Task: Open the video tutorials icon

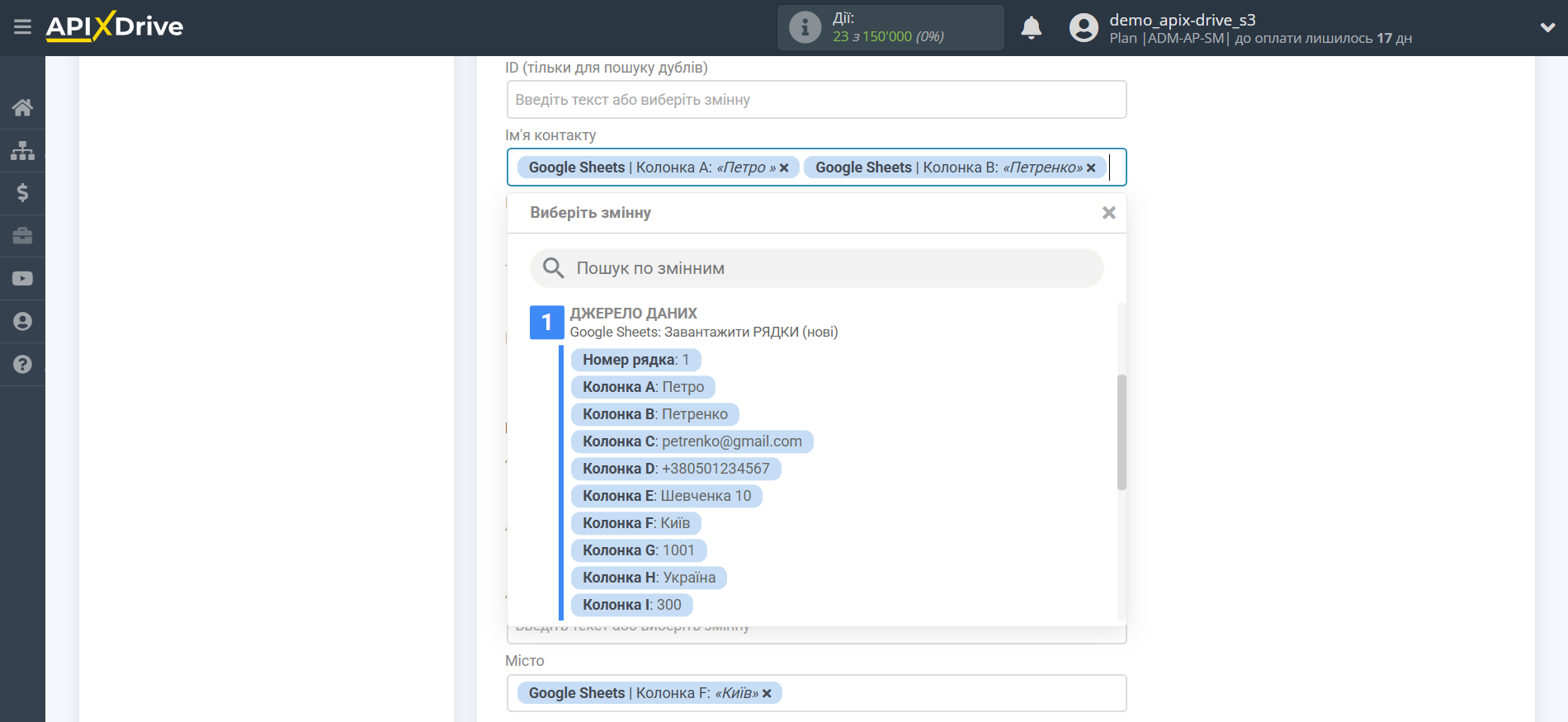Action: [22, 279]
